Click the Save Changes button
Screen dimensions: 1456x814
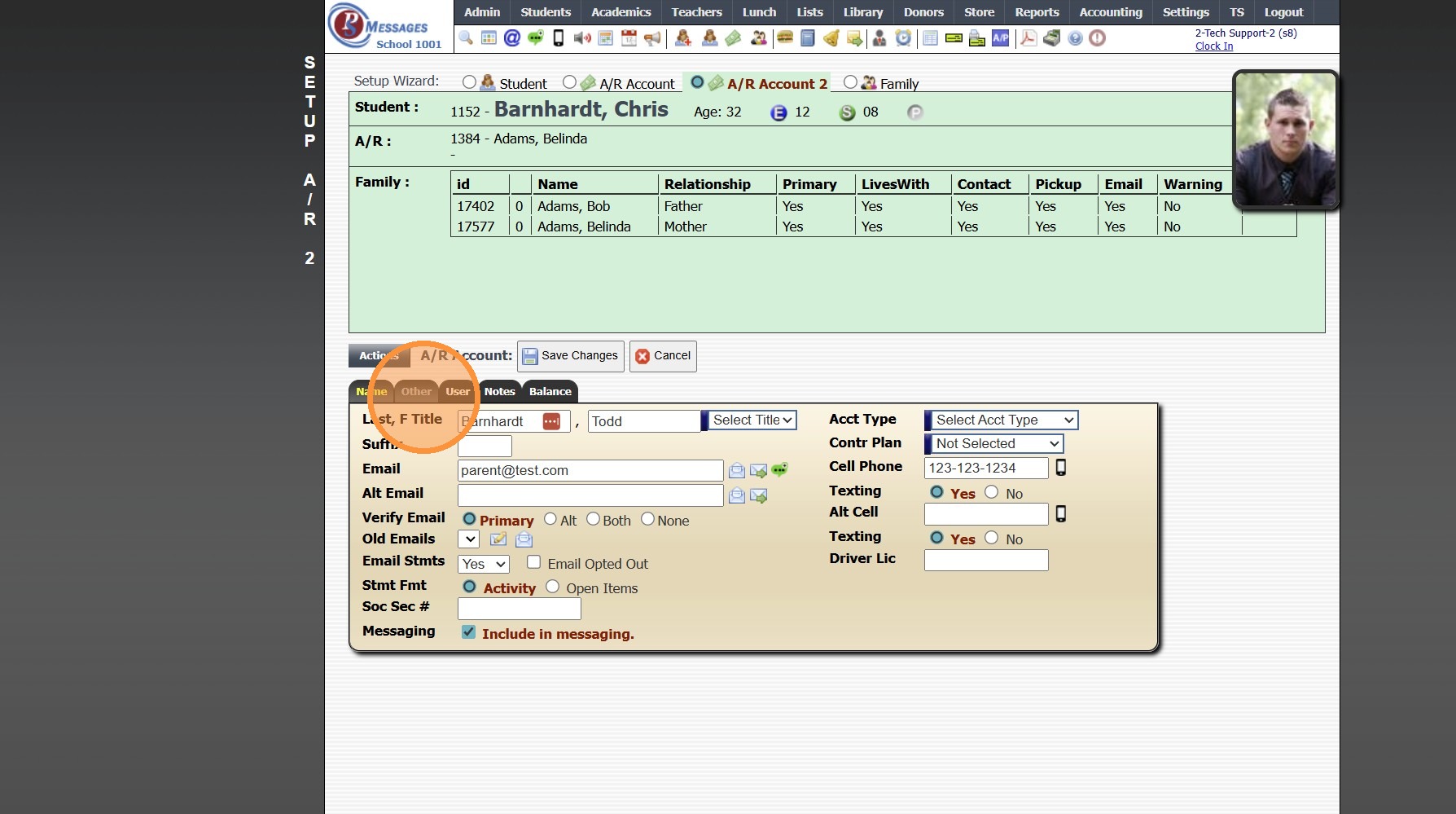[570, 356]
